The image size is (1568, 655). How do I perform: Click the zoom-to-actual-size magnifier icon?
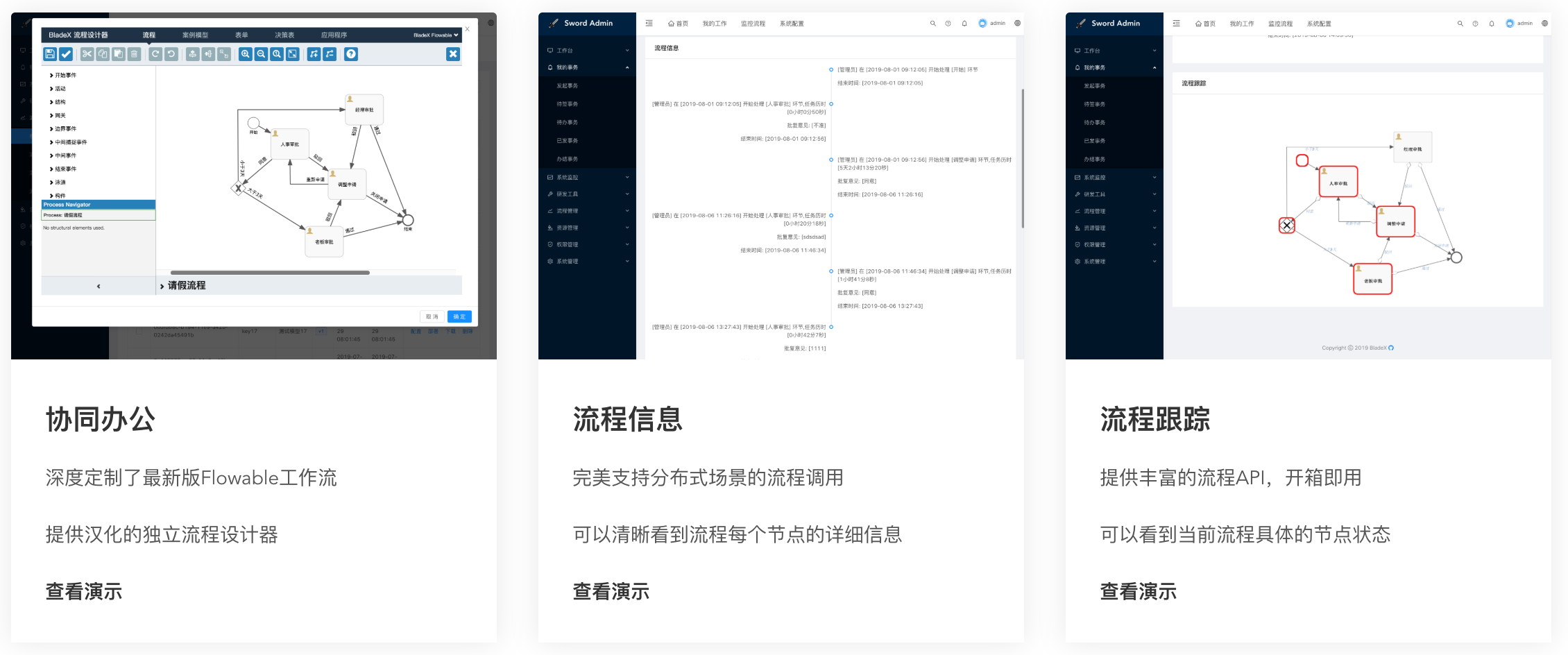[278, 54]
